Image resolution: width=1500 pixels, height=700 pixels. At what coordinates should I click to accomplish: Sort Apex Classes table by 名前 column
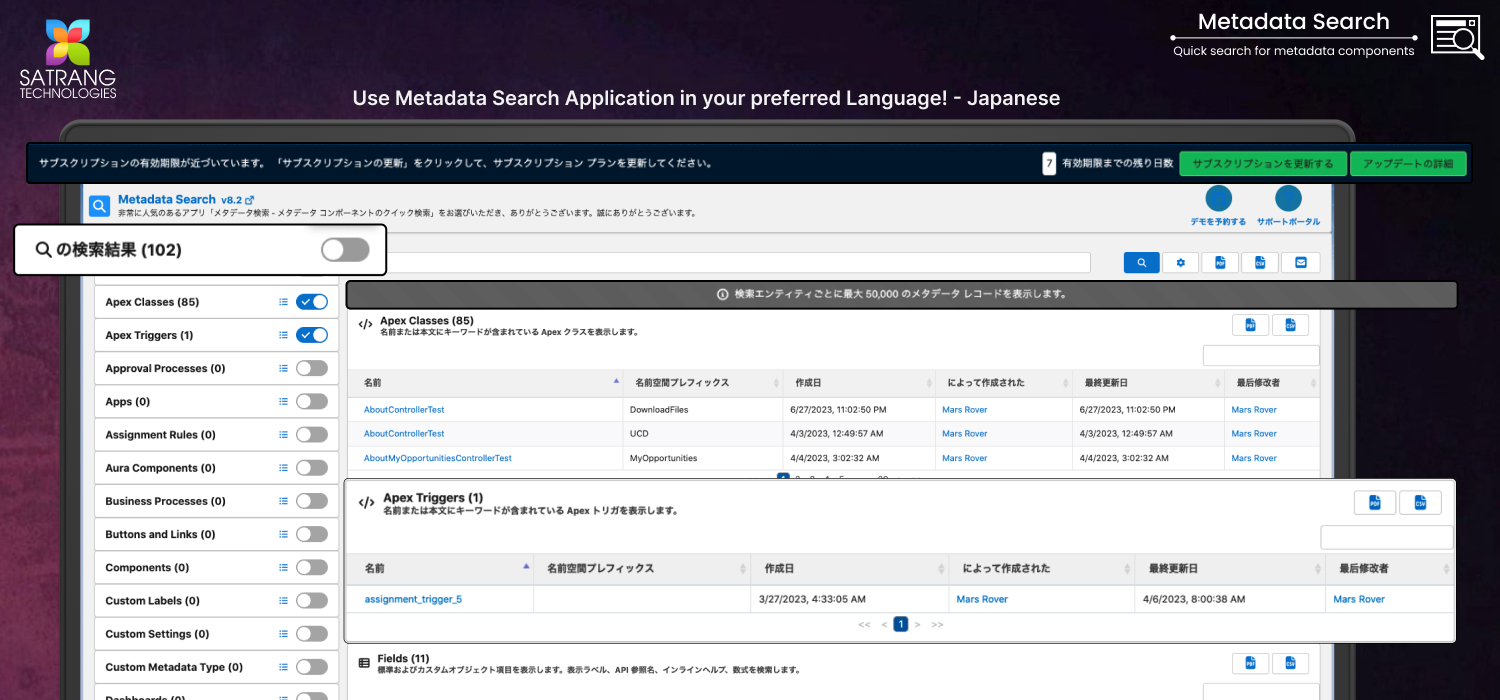485,383
